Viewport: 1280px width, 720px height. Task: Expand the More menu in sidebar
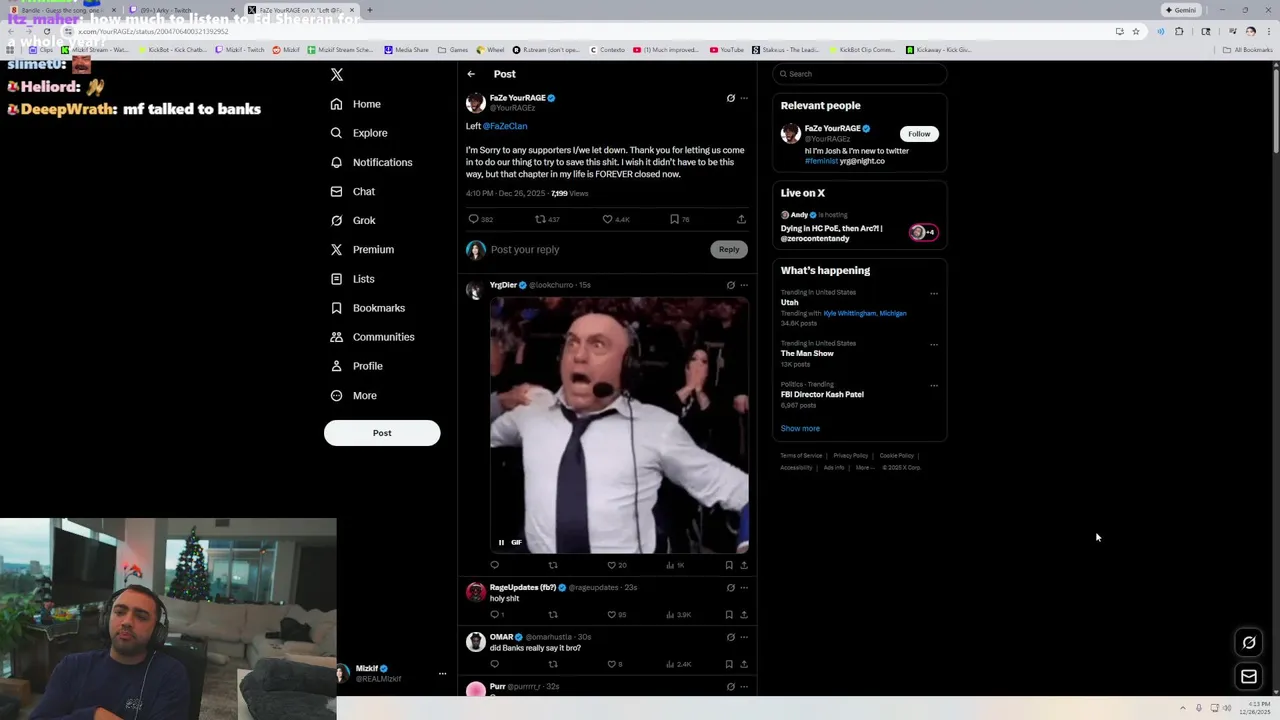click(354, 395)
